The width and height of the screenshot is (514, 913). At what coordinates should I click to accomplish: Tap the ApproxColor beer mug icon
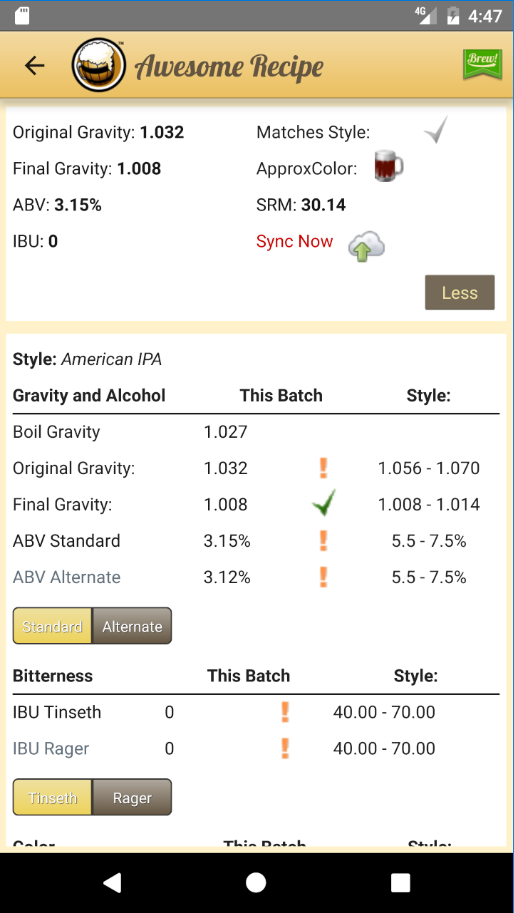(388, 166)
